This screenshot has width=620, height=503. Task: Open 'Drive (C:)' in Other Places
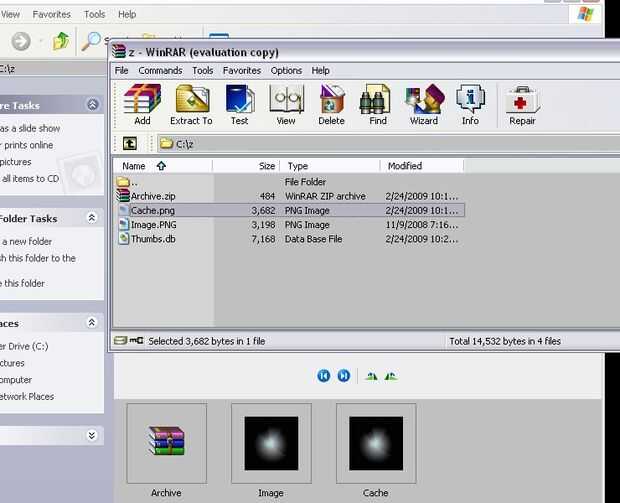[24, 346]
